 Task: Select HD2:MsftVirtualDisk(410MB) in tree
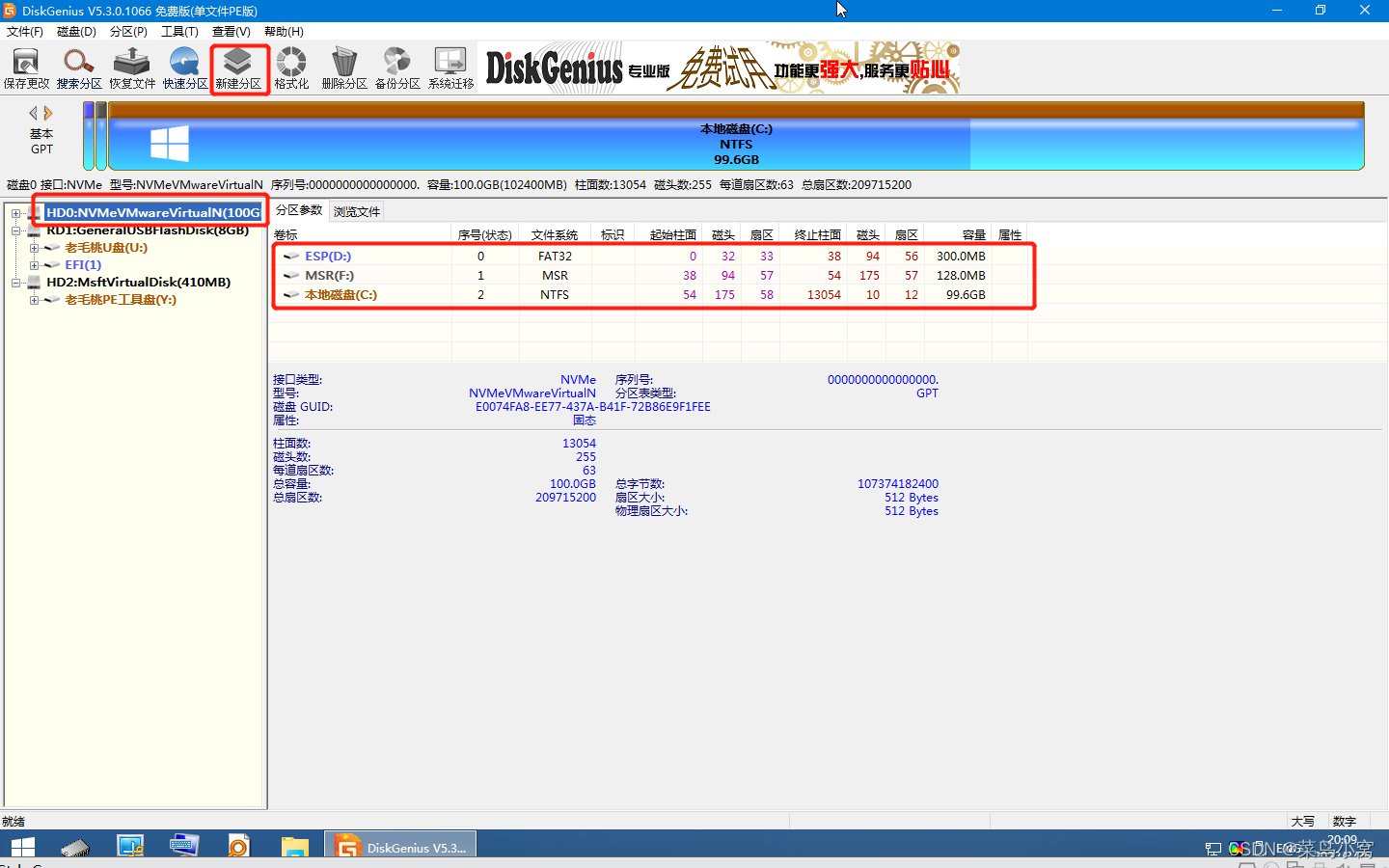tap(139, 283)
